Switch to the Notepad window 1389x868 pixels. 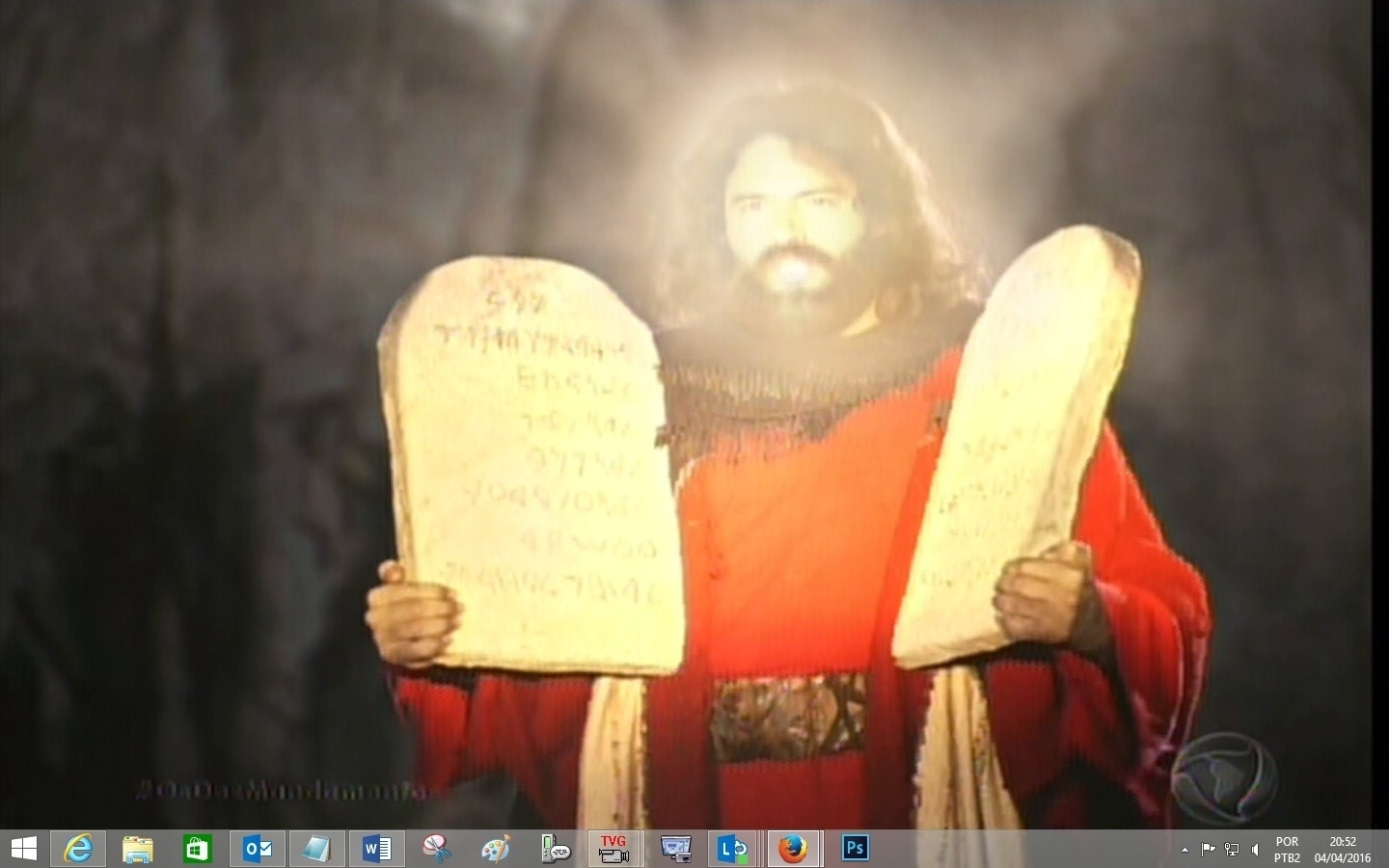316,849
